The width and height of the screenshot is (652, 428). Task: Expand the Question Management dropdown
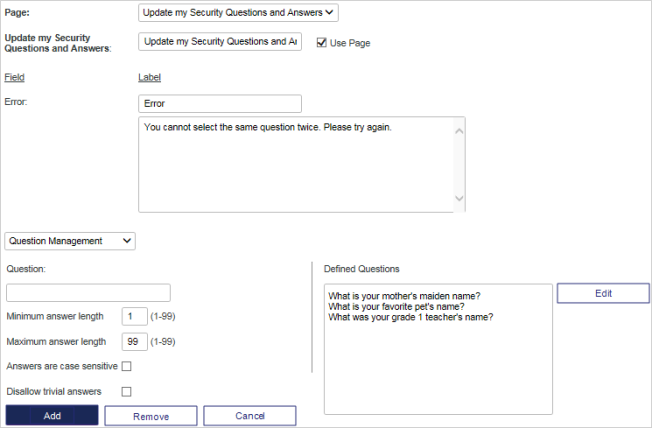click(70, 240)
